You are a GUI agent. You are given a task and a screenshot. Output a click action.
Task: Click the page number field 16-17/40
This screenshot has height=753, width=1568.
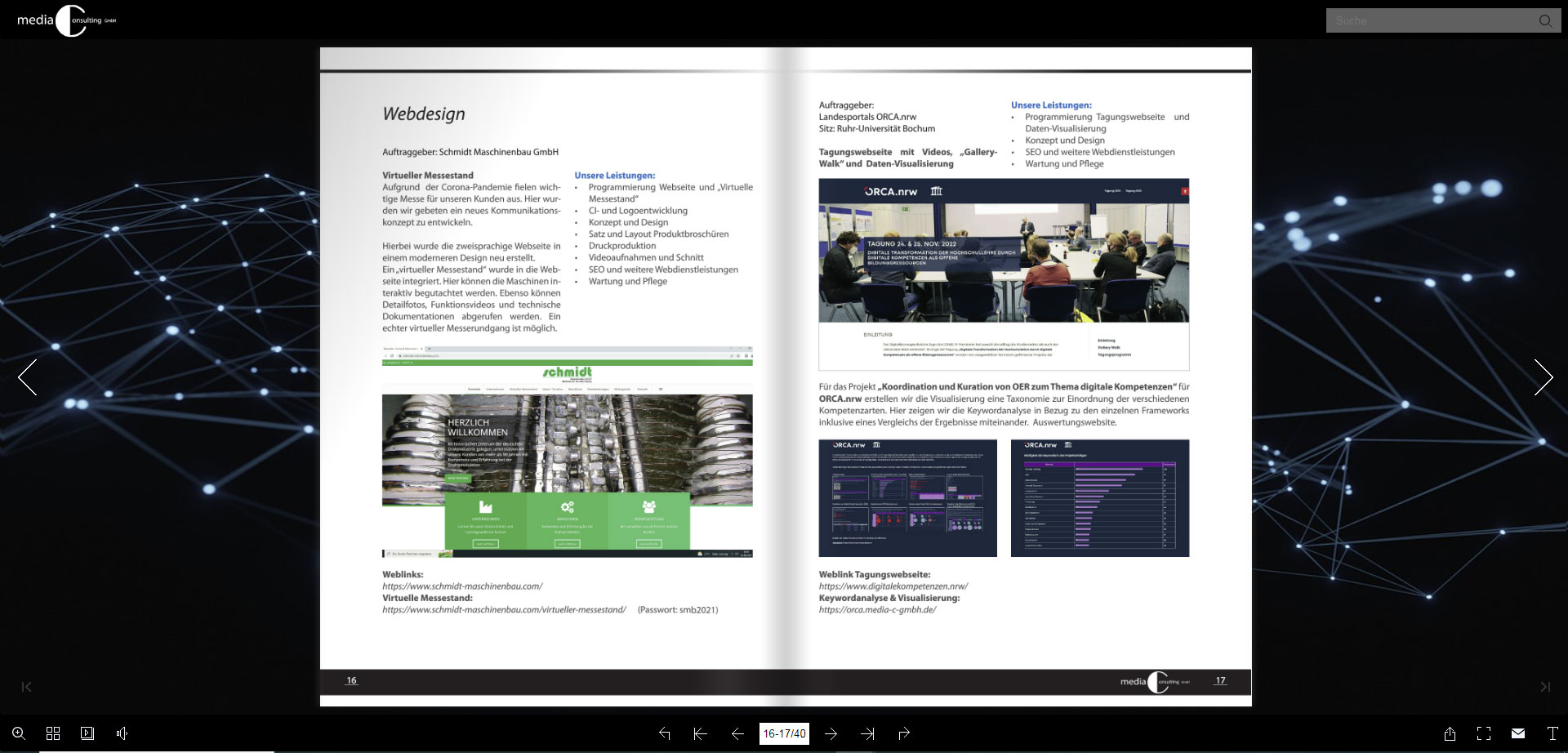[784, 733]
